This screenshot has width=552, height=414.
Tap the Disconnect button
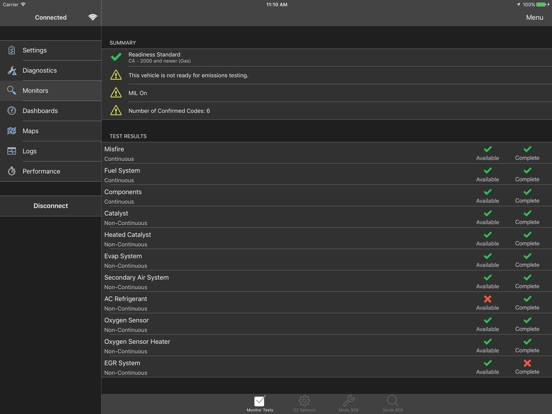51,206
